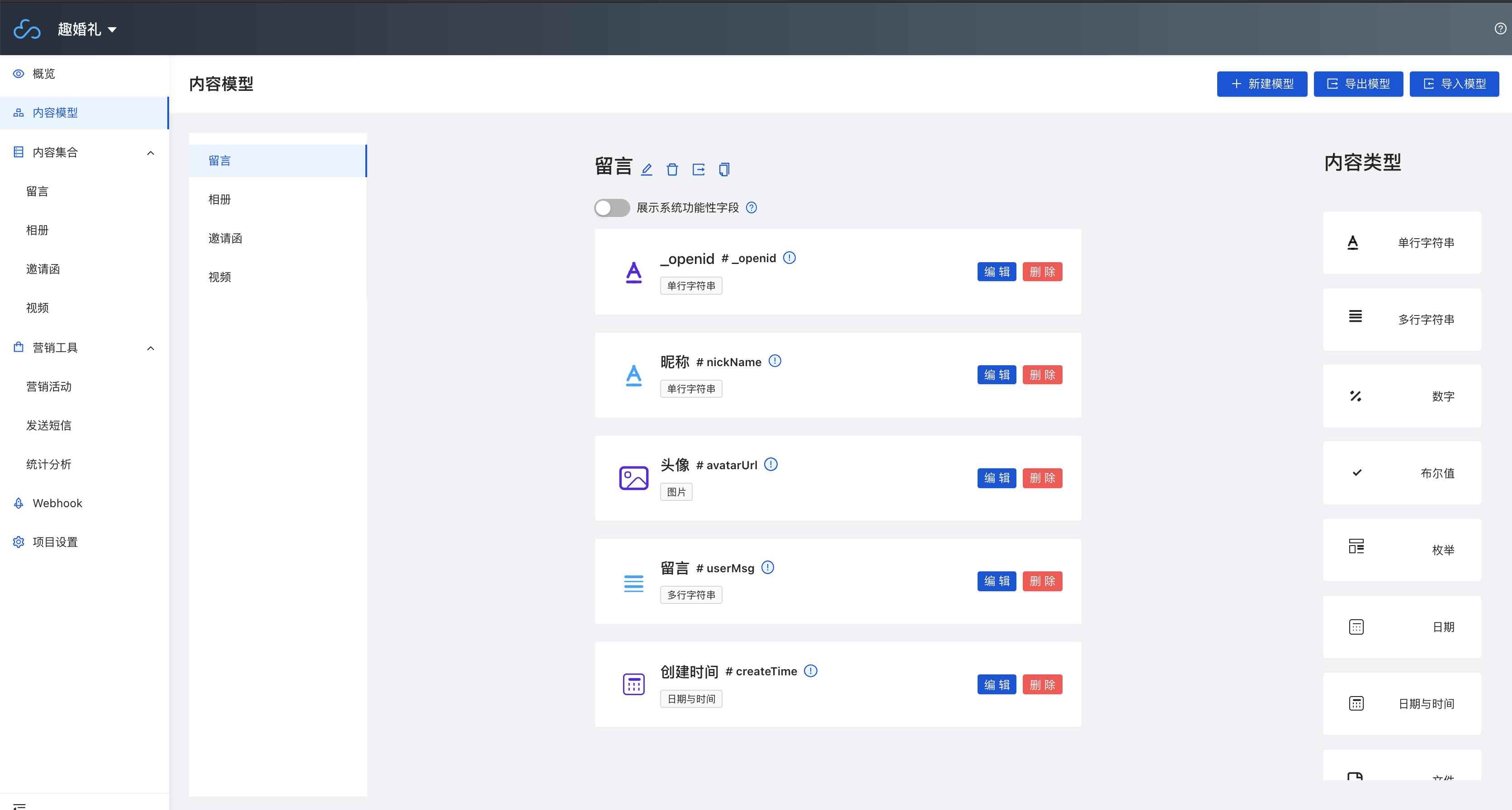Click help question icon in top header
The height and width of the screenshot is (810, 1512).
(1500, 29)
